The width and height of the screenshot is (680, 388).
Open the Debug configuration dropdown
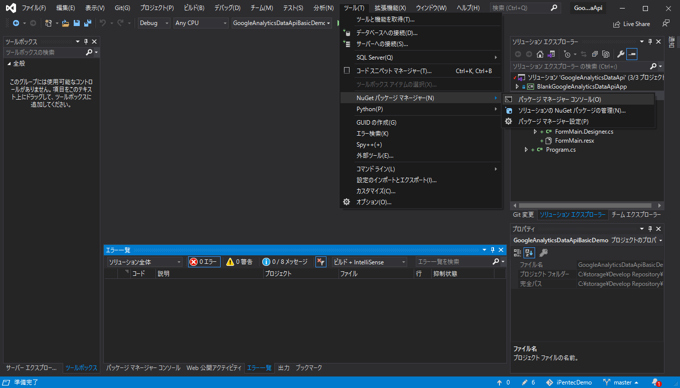click(154, 23)
